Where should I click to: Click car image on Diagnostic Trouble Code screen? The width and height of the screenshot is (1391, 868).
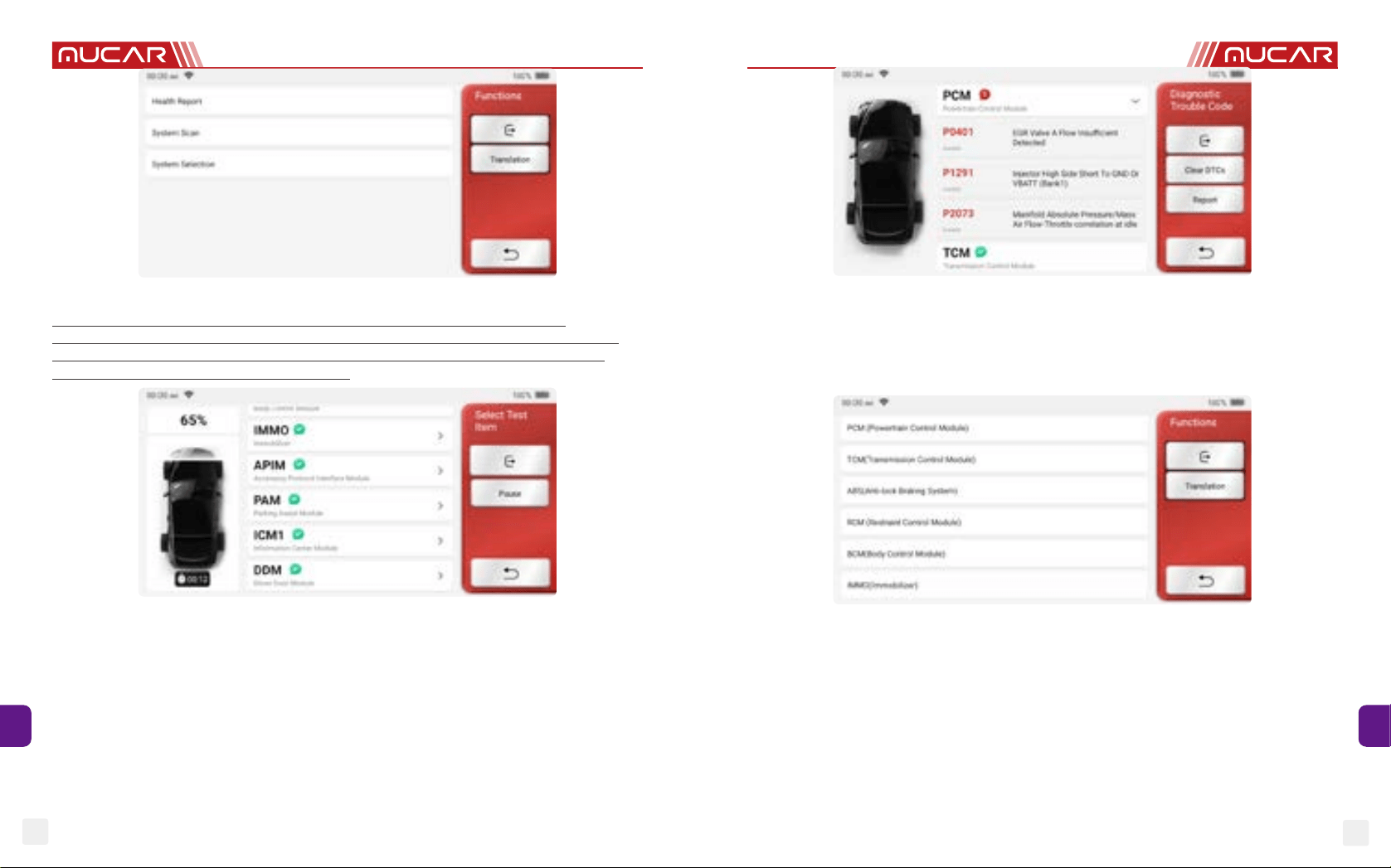pyautogui.click(x=887, y=172)
